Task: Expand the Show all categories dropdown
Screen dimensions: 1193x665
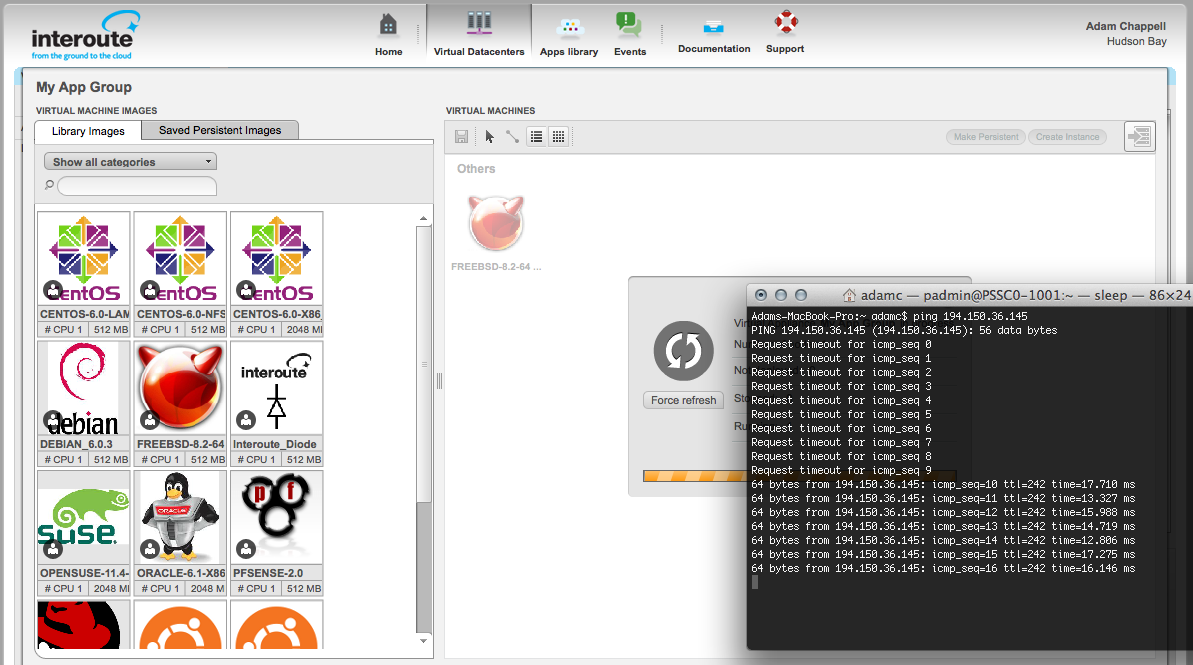Action: pos(130,162)
